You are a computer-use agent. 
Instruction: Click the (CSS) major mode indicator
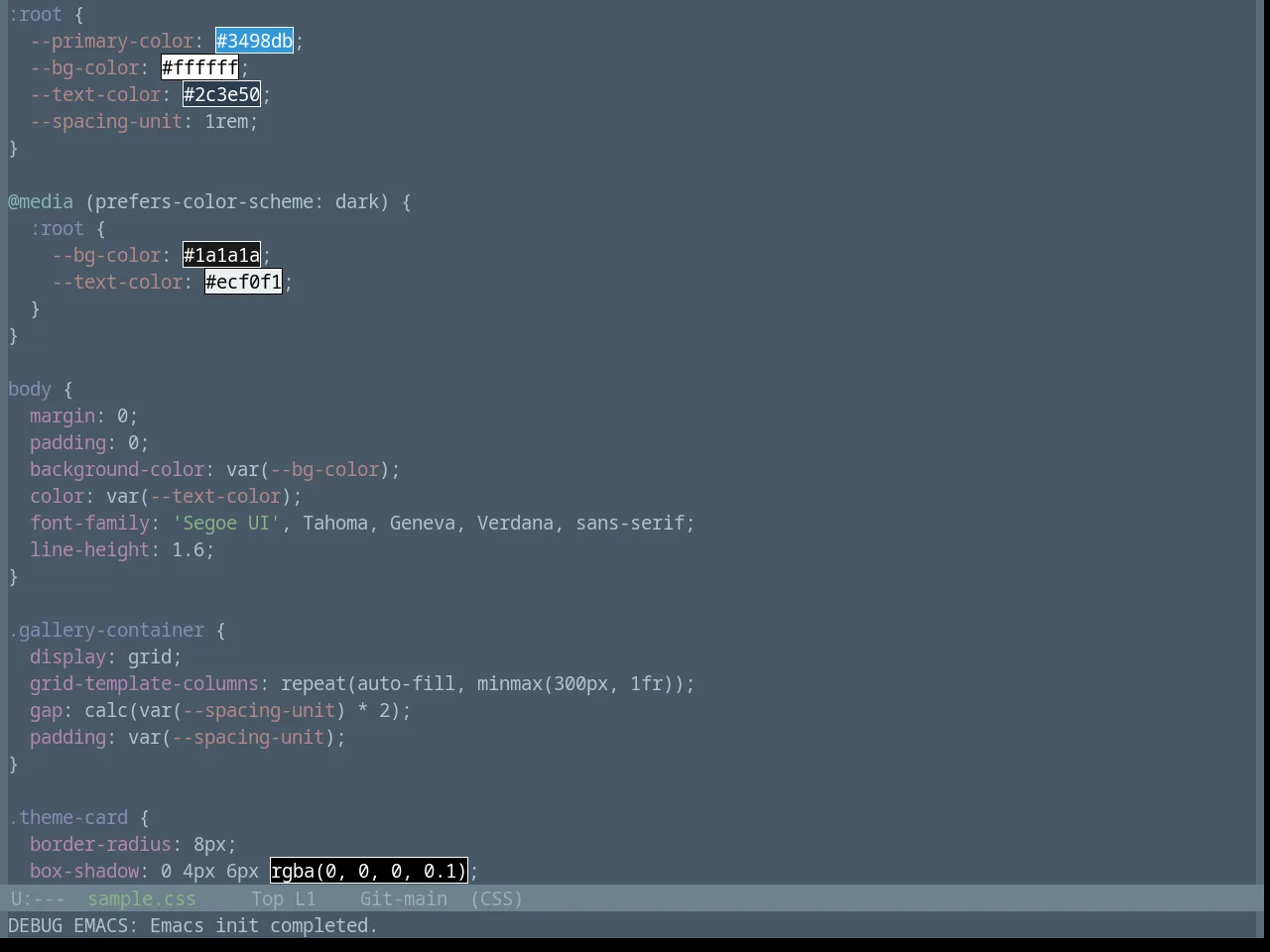pyautogui.click(x=496, y=898)
